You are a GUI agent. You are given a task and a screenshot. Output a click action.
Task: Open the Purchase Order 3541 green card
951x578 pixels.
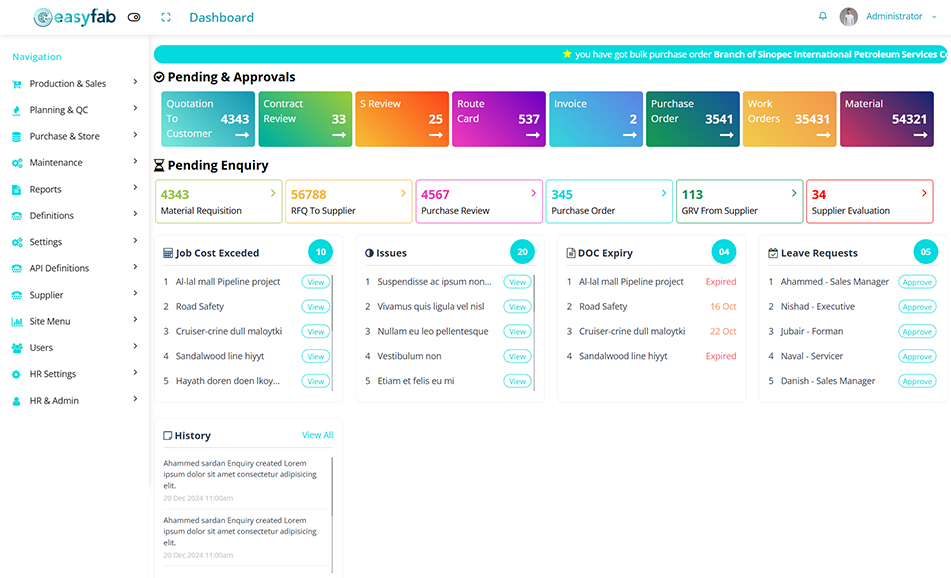click(692, 119)
